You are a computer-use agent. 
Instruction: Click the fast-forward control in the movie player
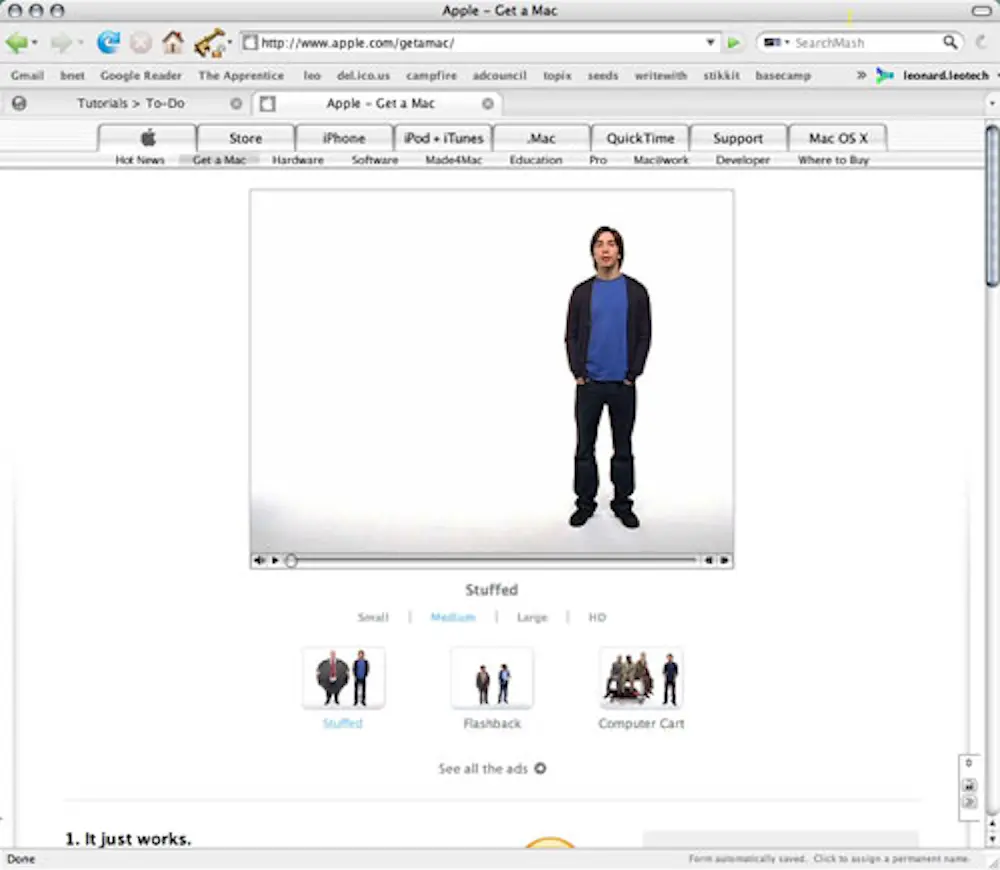726,560
